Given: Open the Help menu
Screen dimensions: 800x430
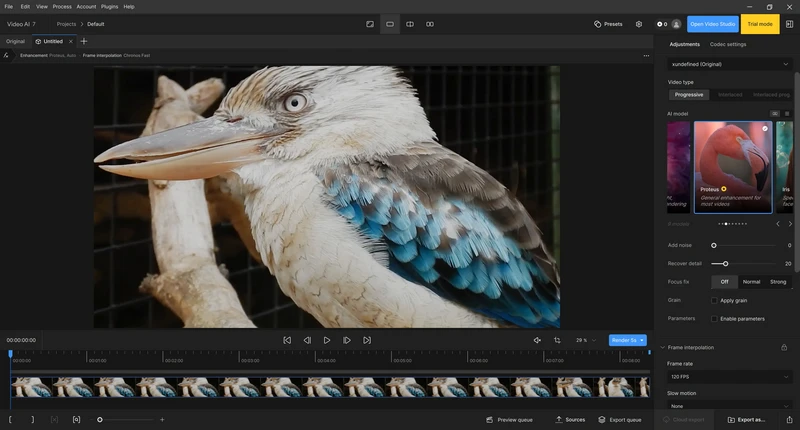Looking at the screenshot, I should coord(129,7).
